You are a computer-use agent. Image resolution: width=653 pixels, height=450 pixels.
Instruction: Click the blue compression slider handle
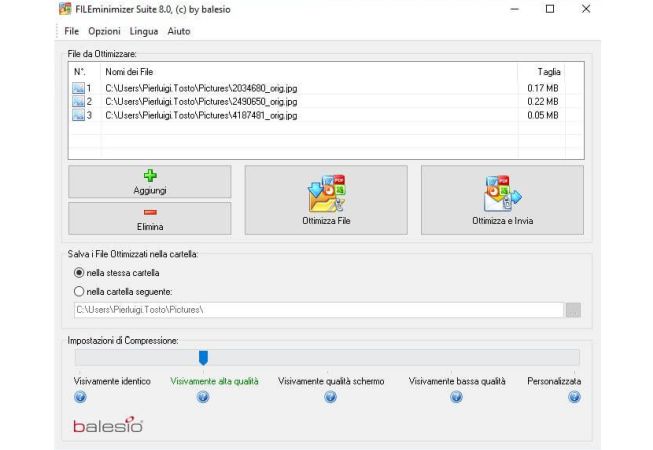tap(203, 358)
